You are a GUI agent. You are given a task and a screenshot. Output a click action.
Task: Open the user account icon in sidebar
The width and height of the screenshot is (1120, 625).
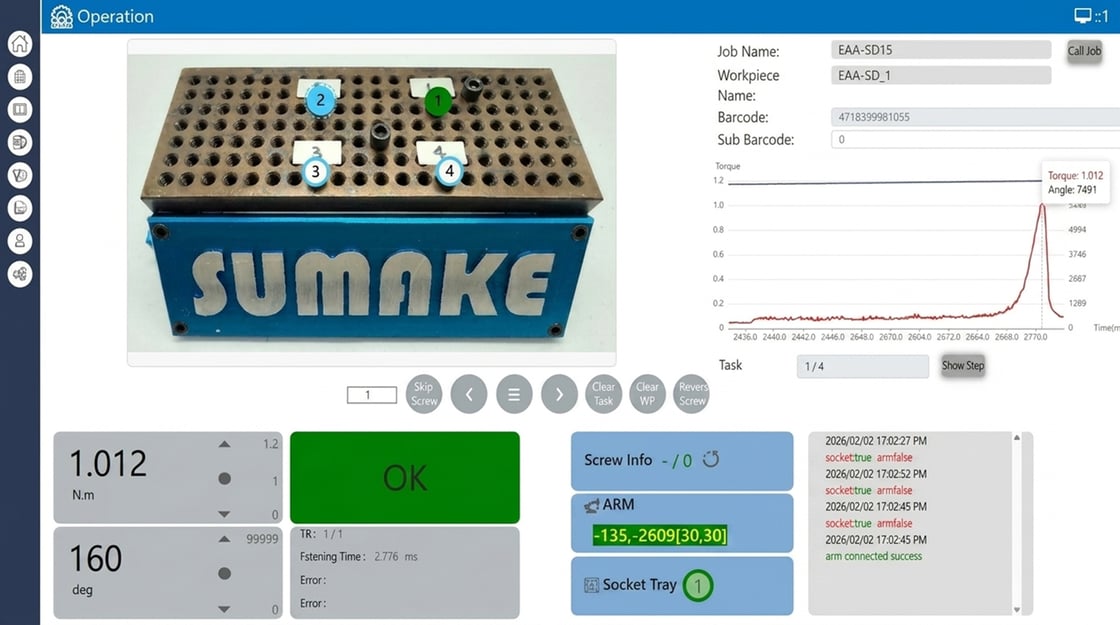(x=20, y=241)
